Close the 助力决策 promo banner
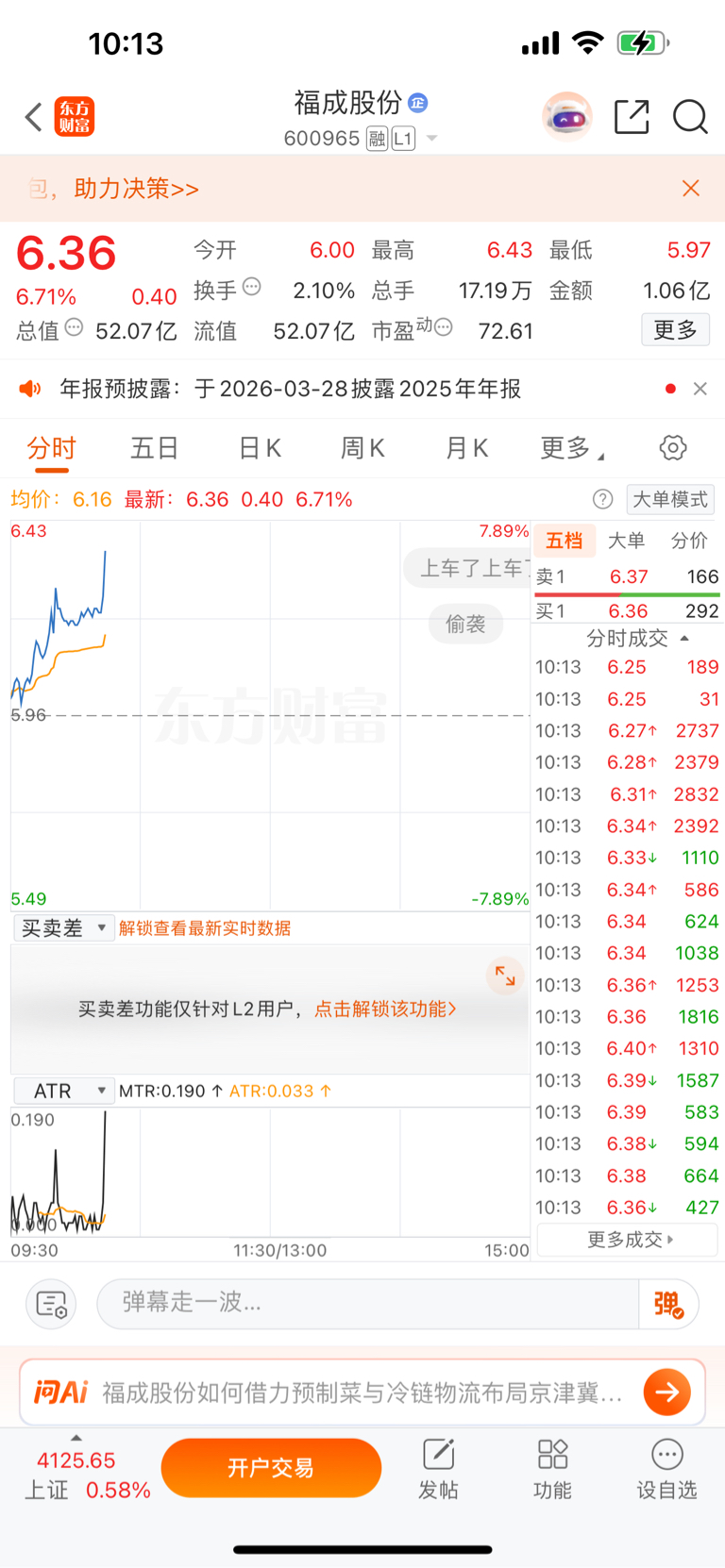Viewport: 725px width, 1568px height. click(691, 189)
